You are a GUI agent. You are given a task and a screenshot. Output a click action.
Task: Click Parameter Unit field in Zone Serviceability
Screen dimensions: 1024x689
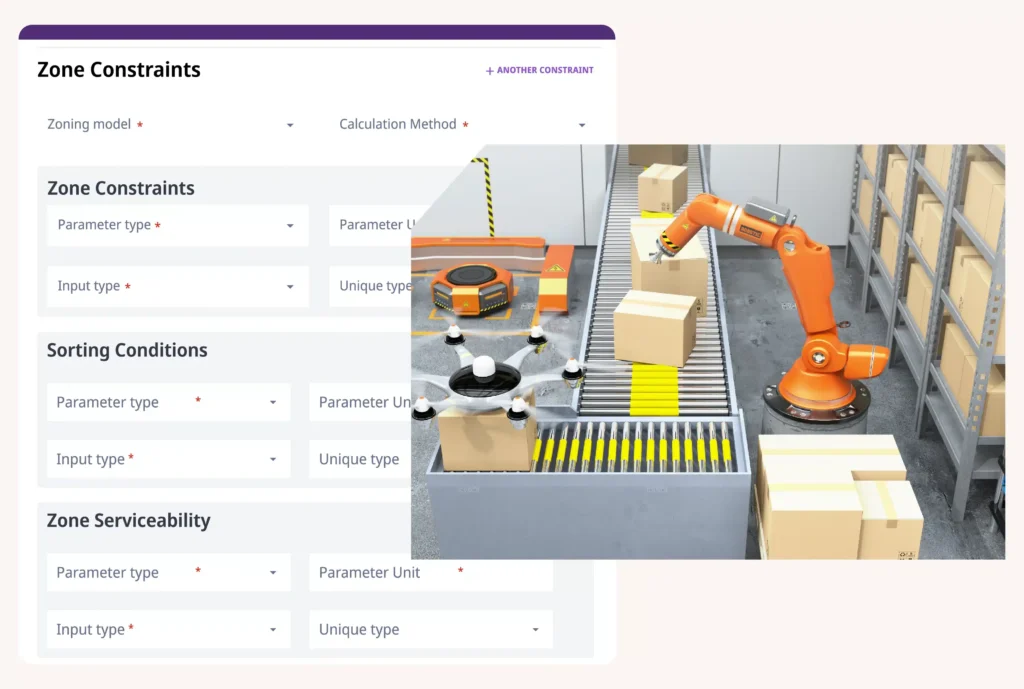pos(430,573)
